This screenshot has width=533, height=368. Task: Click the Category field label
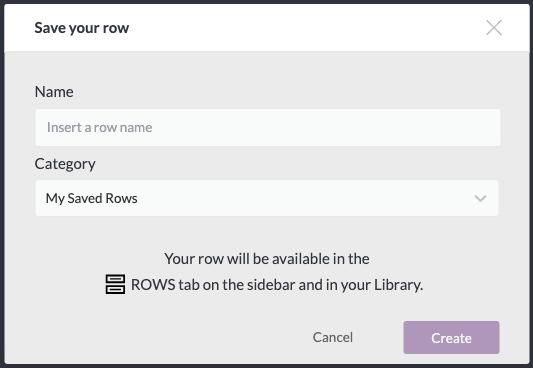click(65, 164)
